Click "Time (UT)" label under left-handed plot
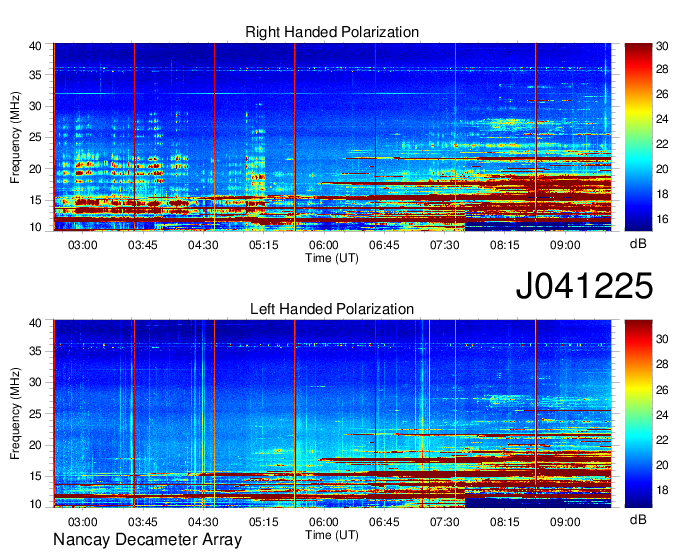680x552 pixels. pyautogui.click(x=332, y=535)
